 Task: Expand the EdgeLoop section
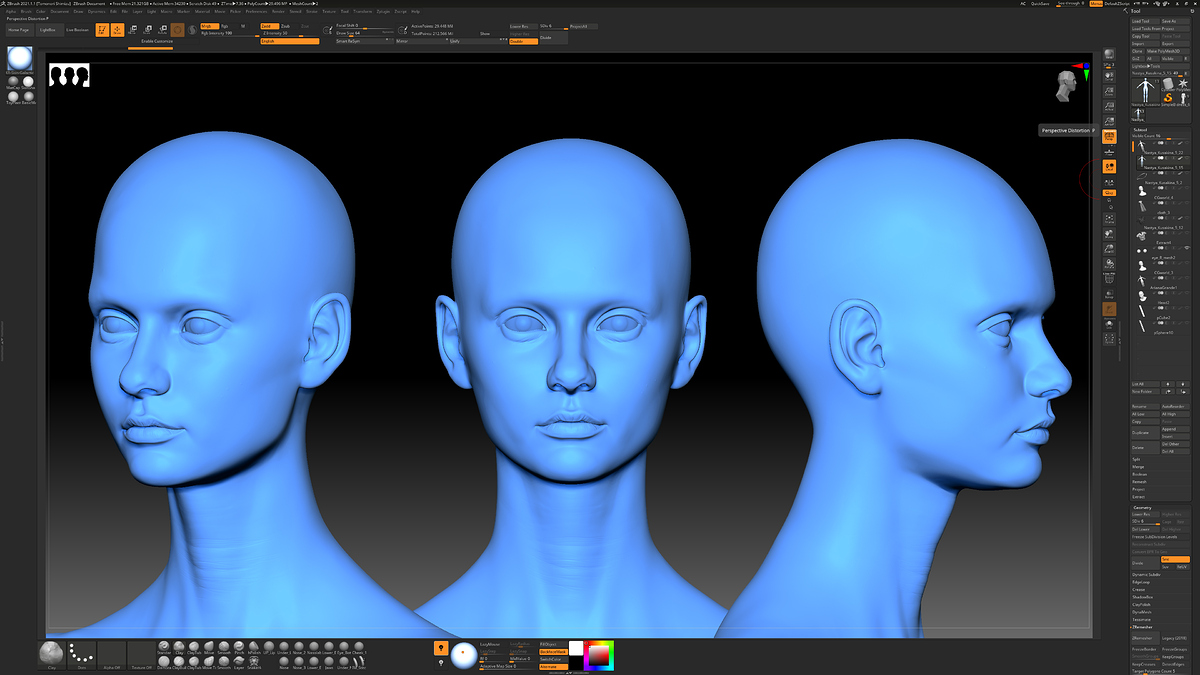(1141, 582)
